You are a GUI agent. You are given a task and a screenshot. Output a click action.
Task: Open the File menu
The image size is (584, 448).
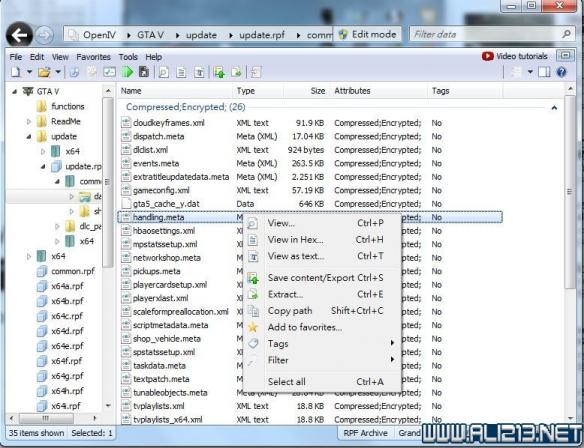tap(16, 57)
